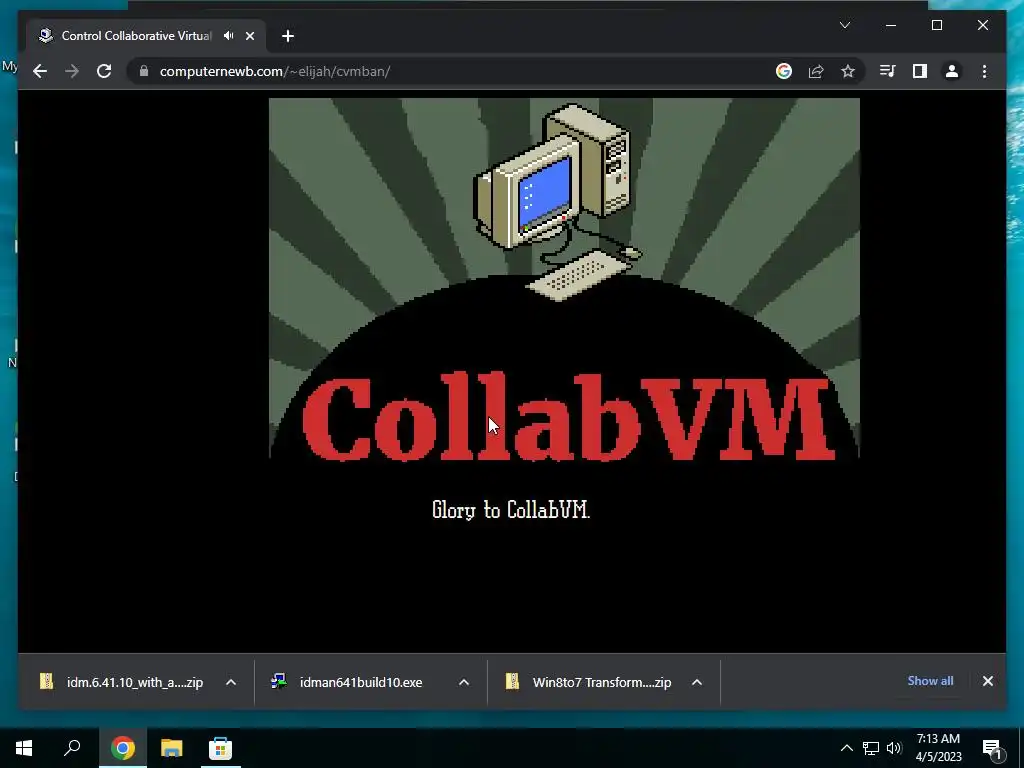Maximize the Chrome window
1024x768 pixels.
pyautogui.click(x=936, y=25)
